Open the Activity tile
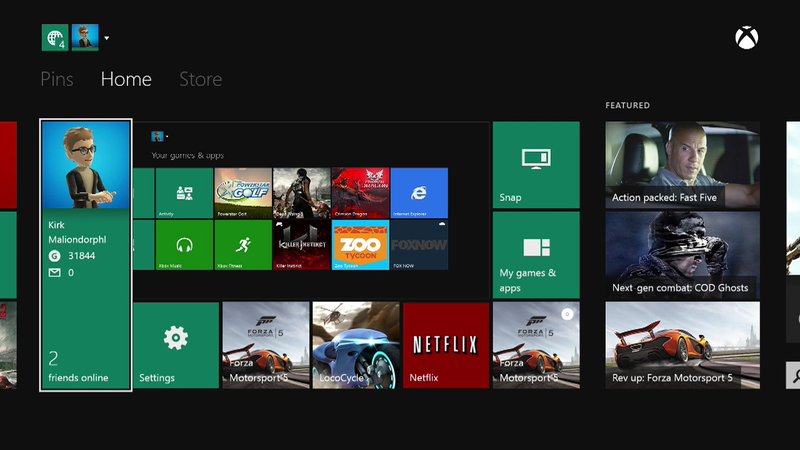 click(x=184, y=193)
